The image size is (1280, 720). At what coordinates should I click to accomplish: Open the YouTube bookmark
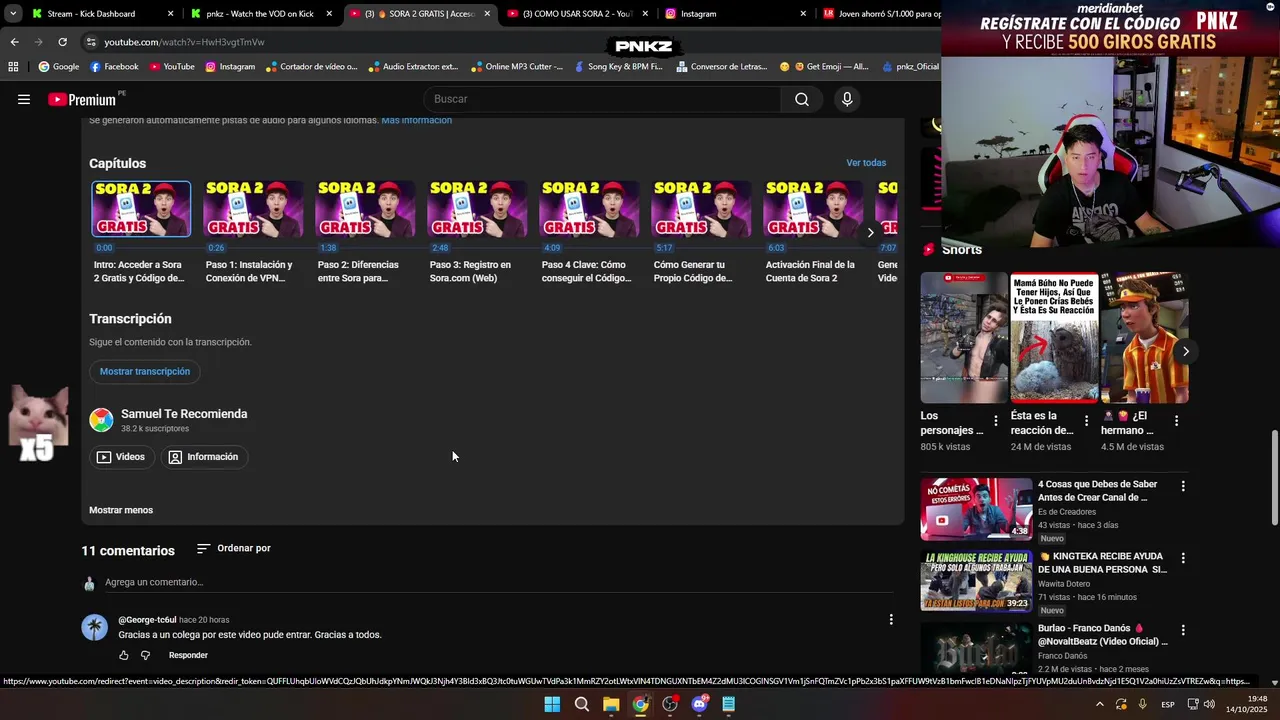(x=172, y=67)
